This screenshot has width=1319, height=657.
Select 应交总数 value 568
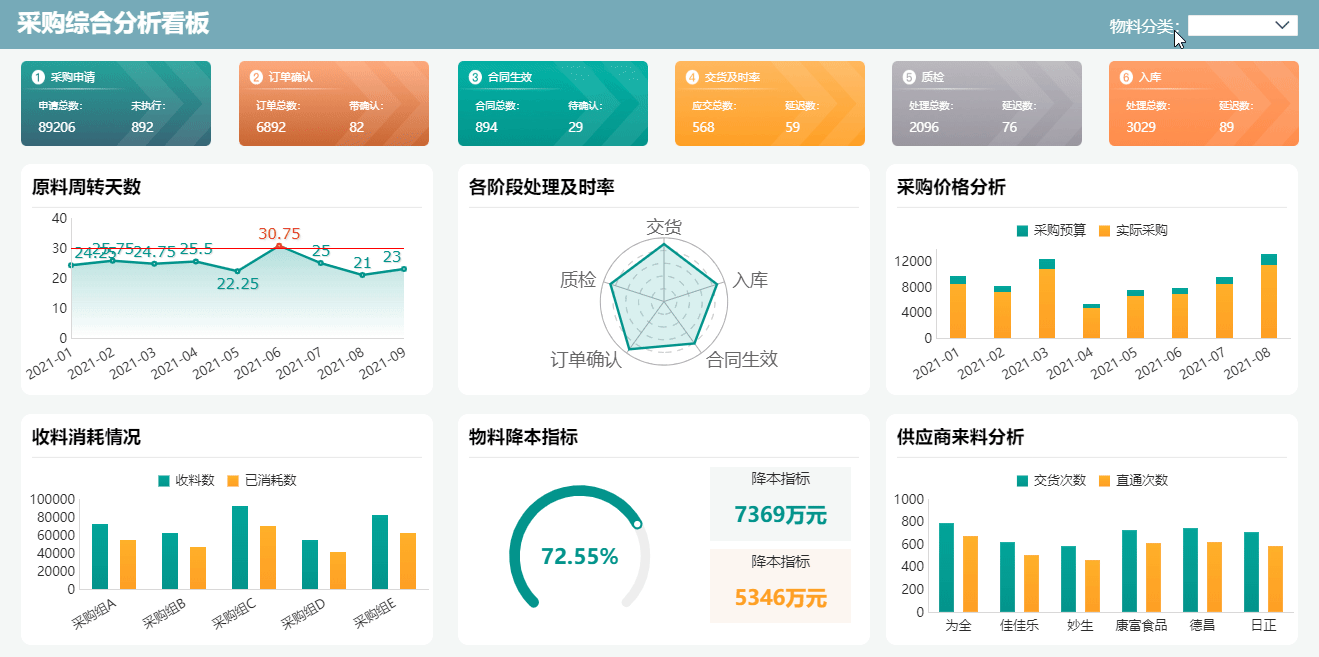[703, 127]
